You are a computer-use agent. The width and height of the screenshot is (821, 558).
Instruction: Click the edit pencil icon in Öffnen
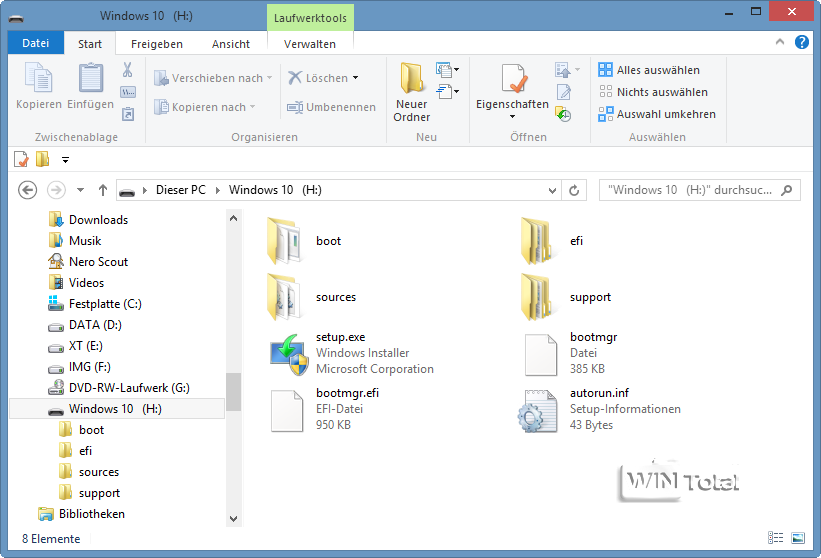point(564,92)
